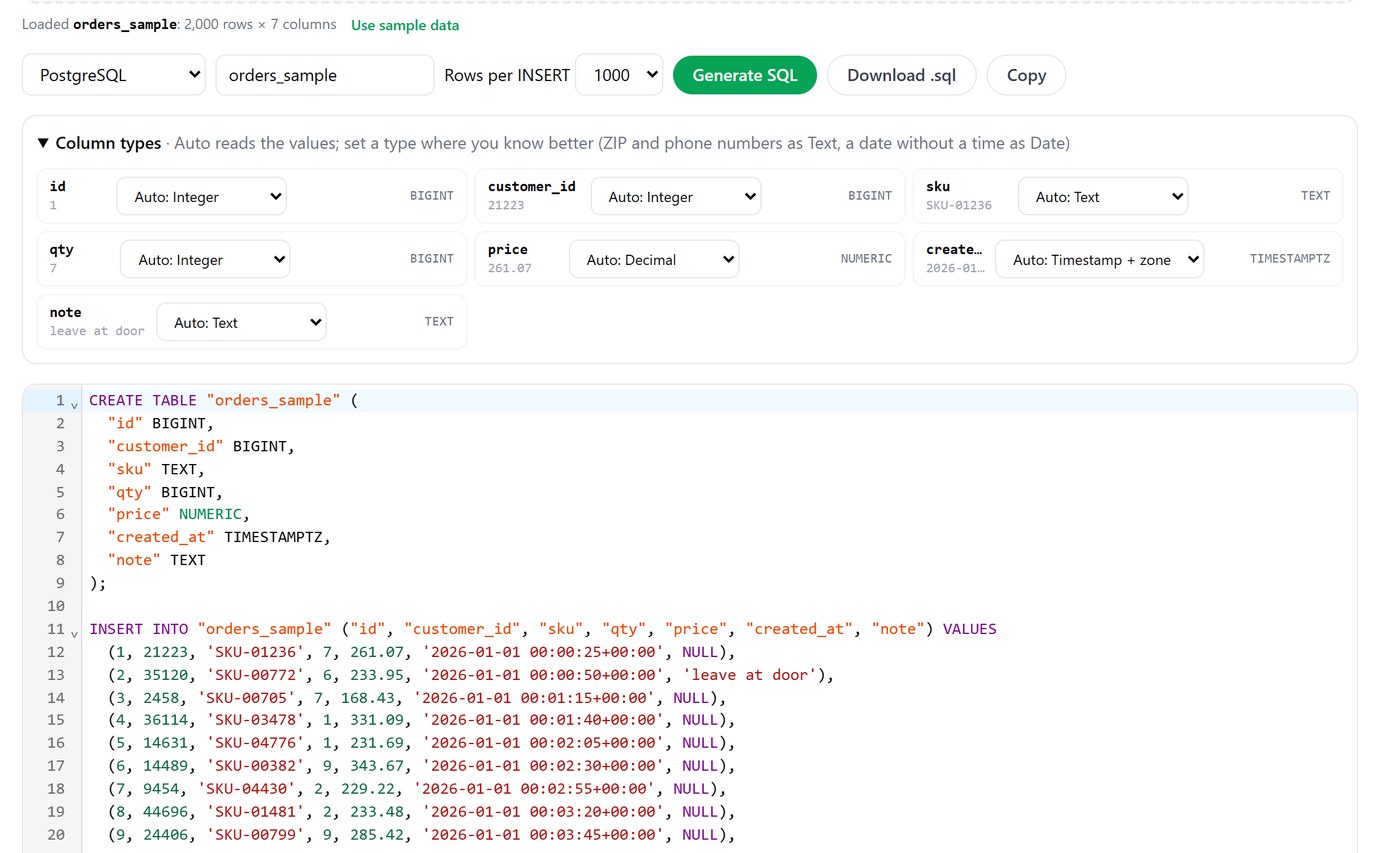Viewport: 1380px width, 853px height.
Task: Click line number 16 in the gutter
Action: (55, 743)
